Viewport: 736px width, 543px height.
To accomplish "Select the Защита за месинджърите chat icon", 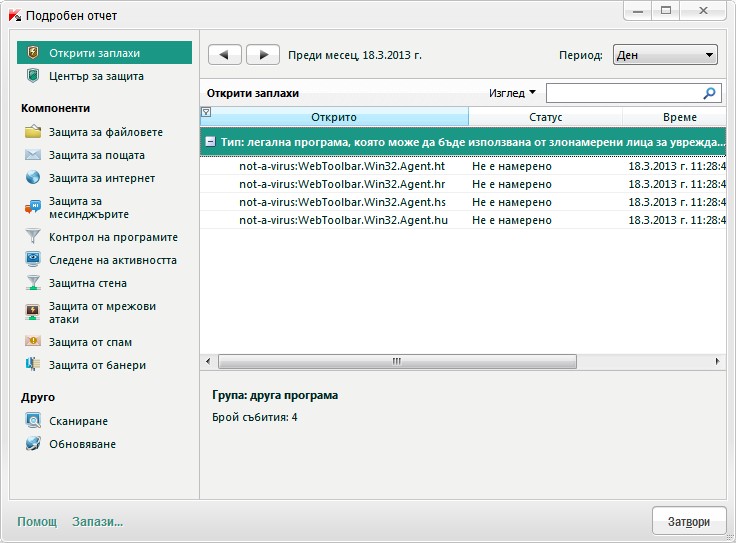I will [x=33, y=207].
